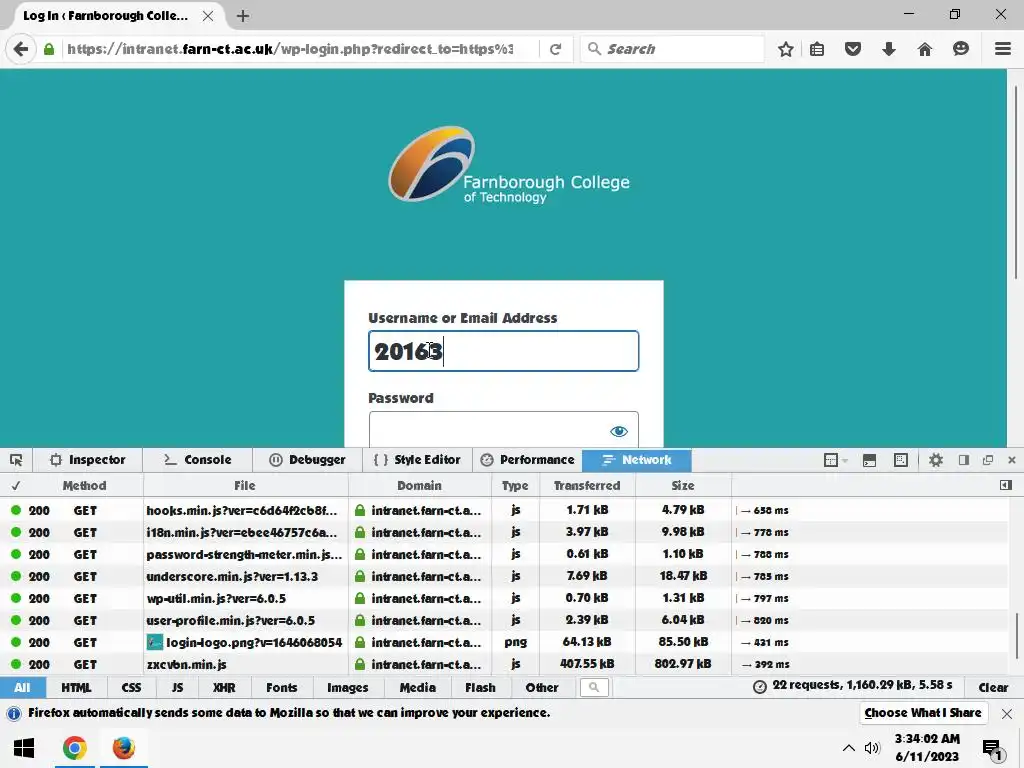Open the Firefox hamburger menu
The height and width of the screenshot is (768, 1024).
(1002, 49)
